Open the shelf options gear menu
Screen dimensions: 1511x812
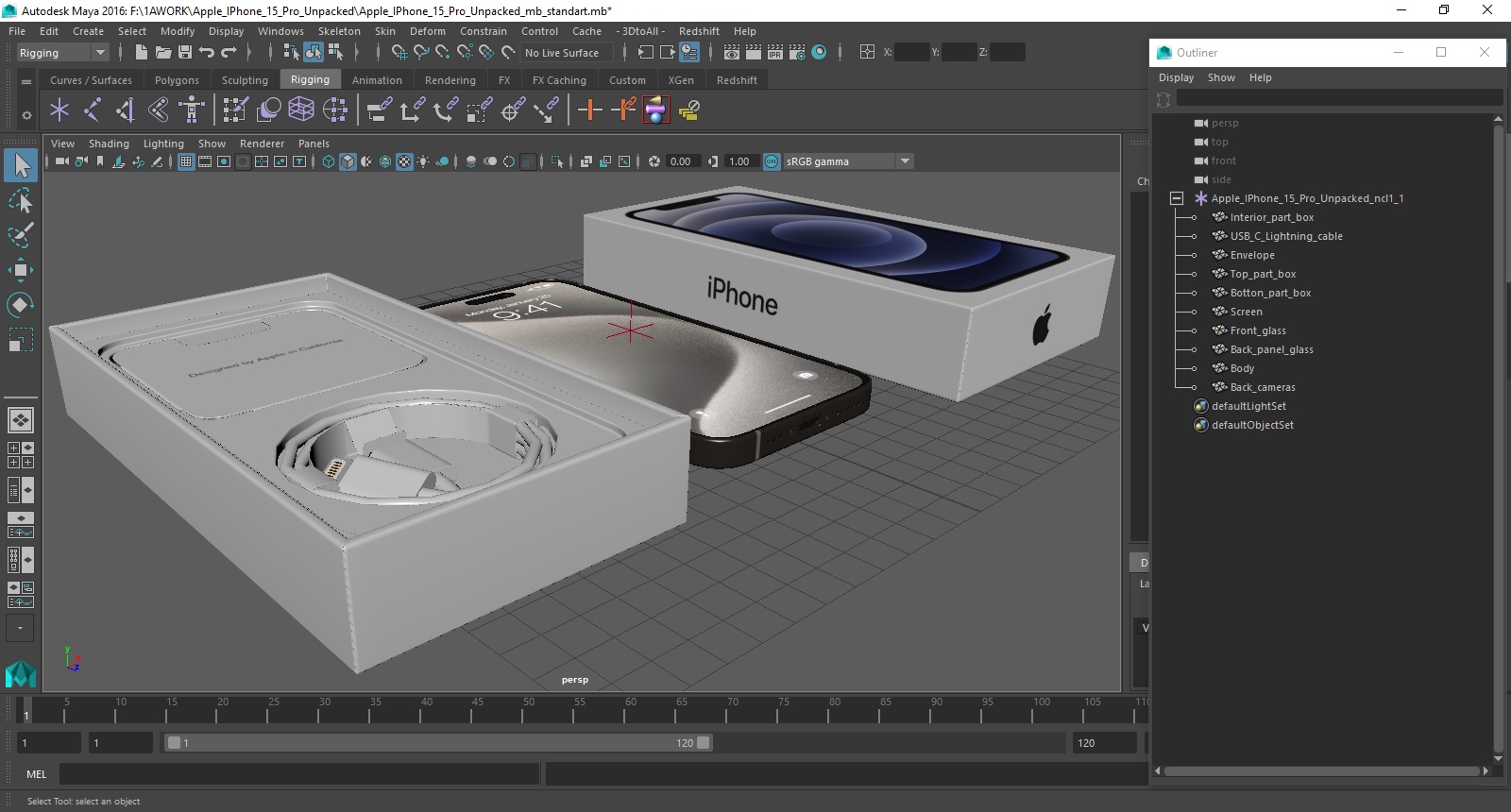coord(26,115)
